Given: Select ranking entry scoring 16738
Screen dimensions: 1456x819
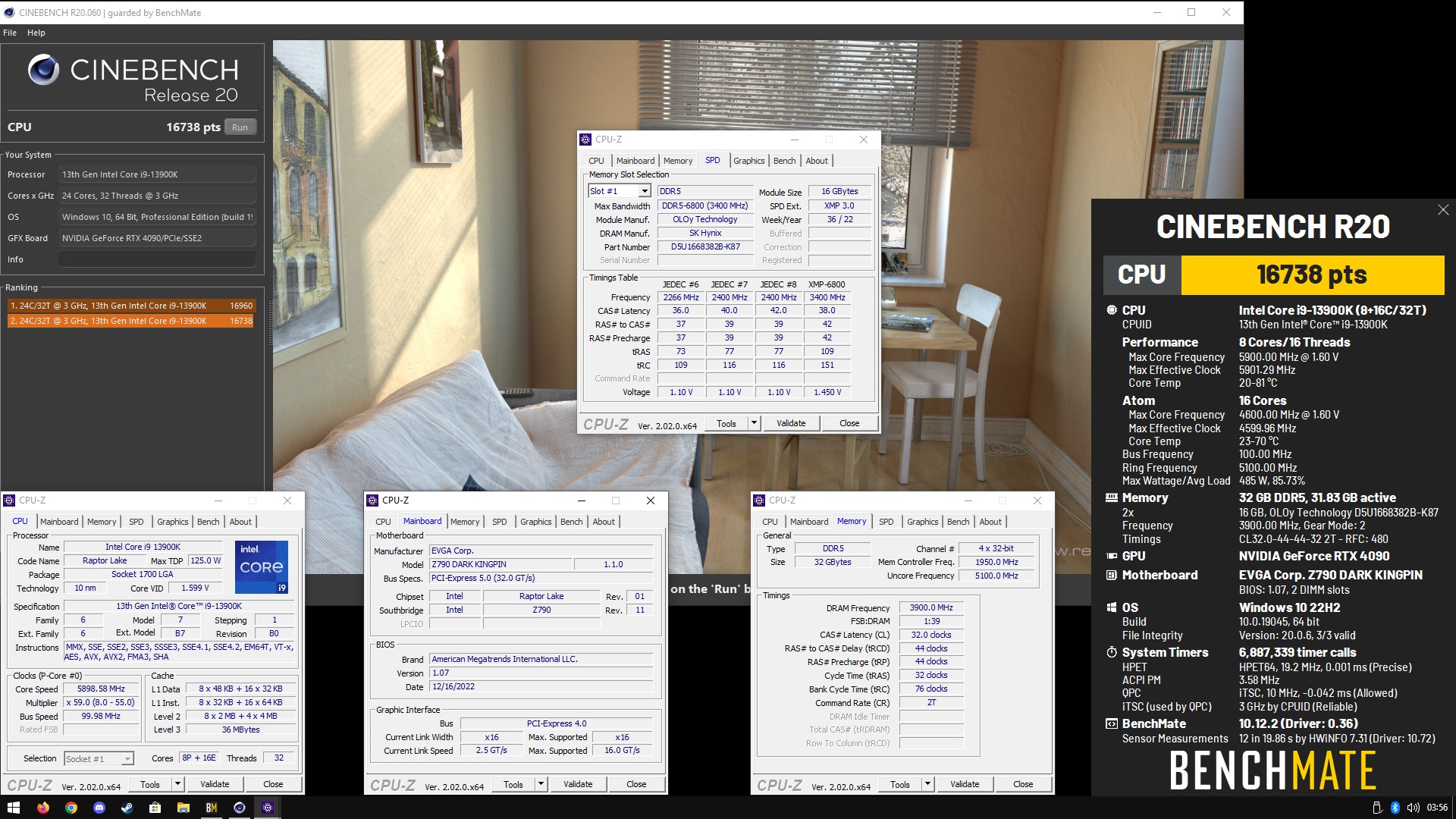Looking at the screenshot, I should pos(132,321).
